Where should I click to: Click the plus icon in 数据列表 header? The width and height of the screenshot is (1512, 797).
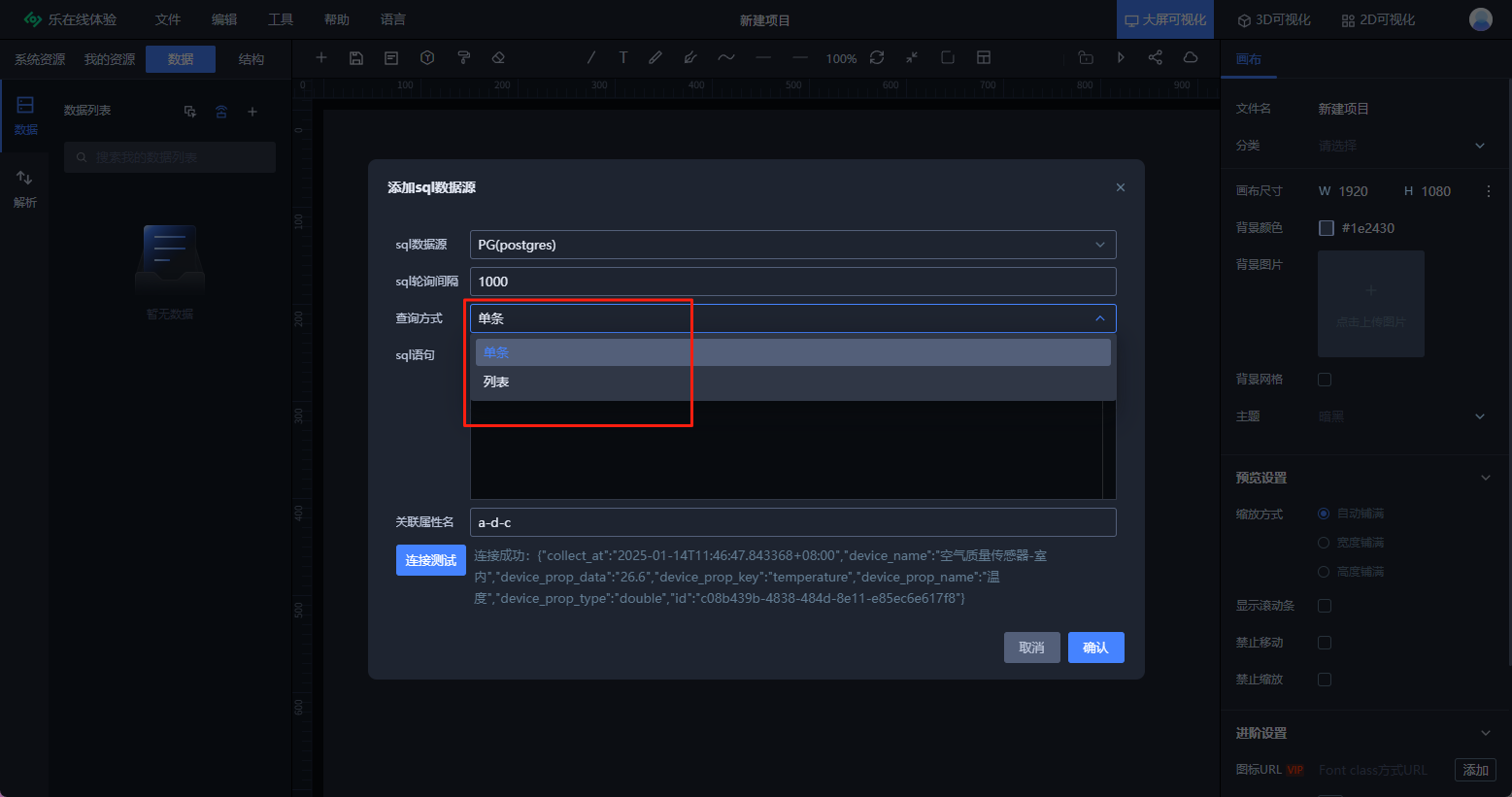(252, 112)
